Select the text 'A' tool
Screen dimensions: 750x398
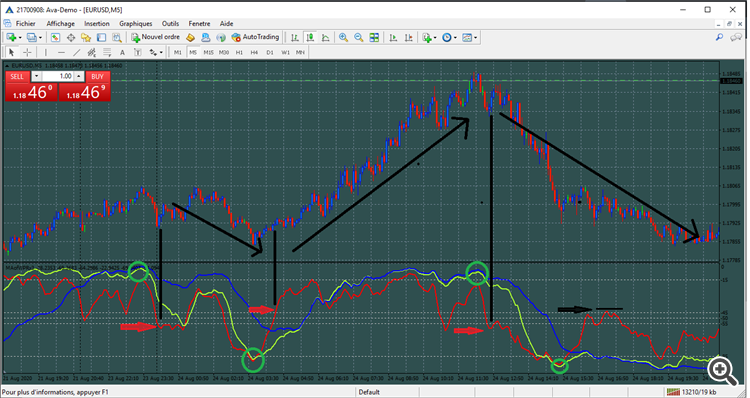coord(122,52)
